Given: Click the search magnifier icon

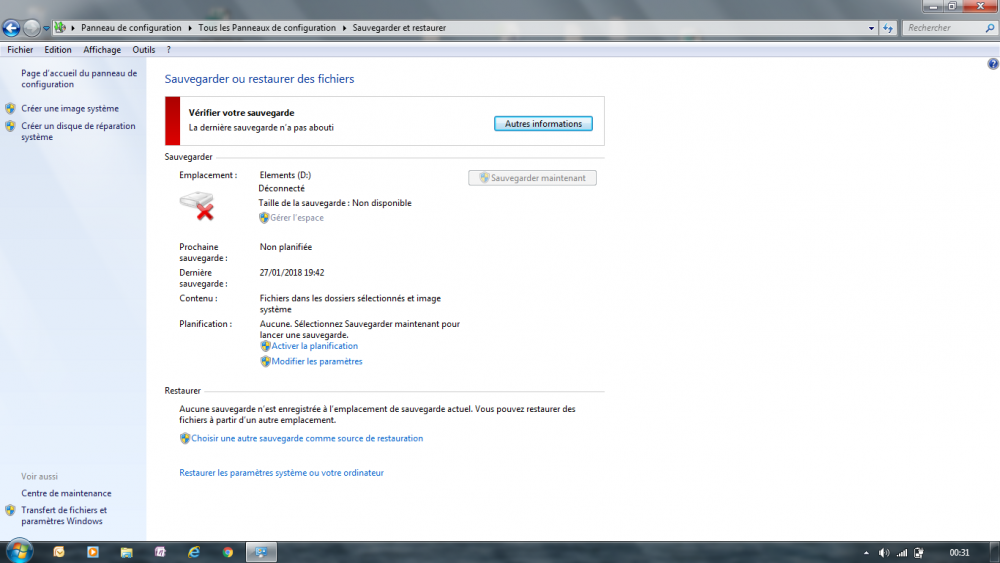Looking at the screenshot, I should pyautogui.click(x=990, y=28).
